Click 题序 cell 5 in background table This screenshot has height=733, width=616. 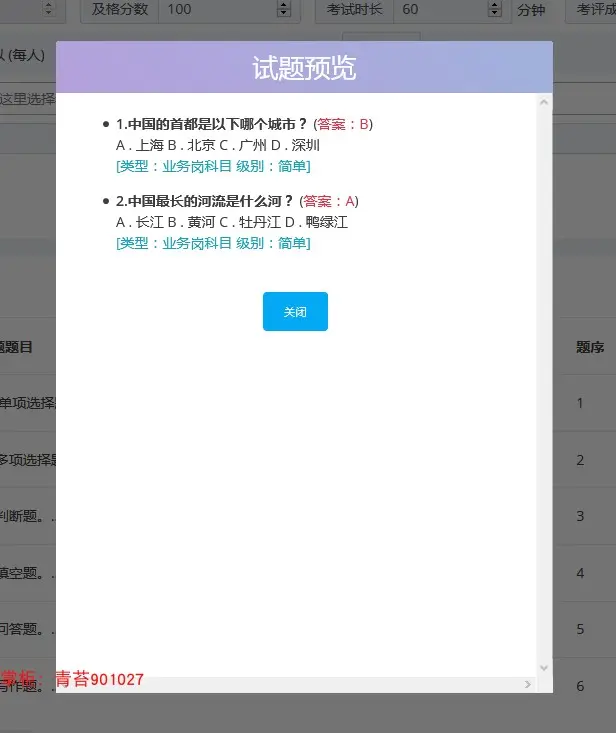click(x=580, y=629)
